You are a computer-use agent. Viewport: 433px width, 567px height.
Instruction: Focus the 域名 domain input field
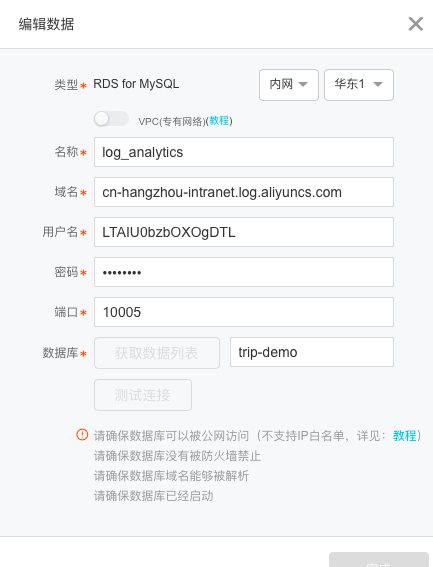point(244,192)
